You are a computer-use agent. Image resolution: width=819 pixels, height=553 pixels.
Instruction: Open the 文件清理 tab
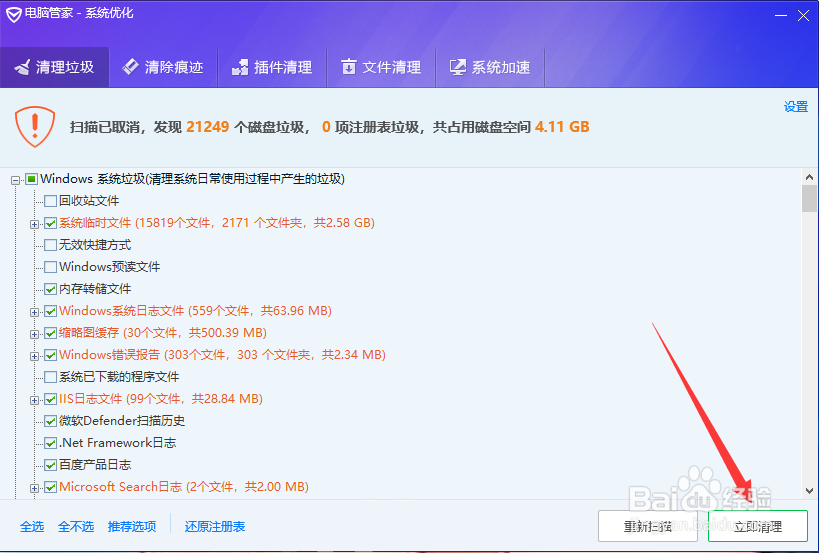click(381, 67)
